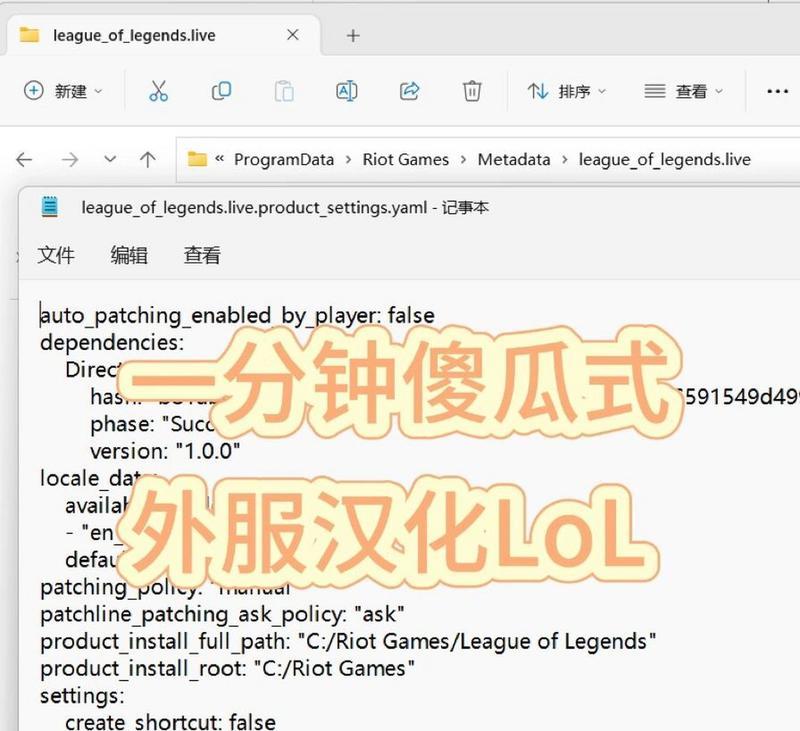Screen dimensions: 800x731
Task: Open the 排序 (Sort) dropdown
Action: 567,91
